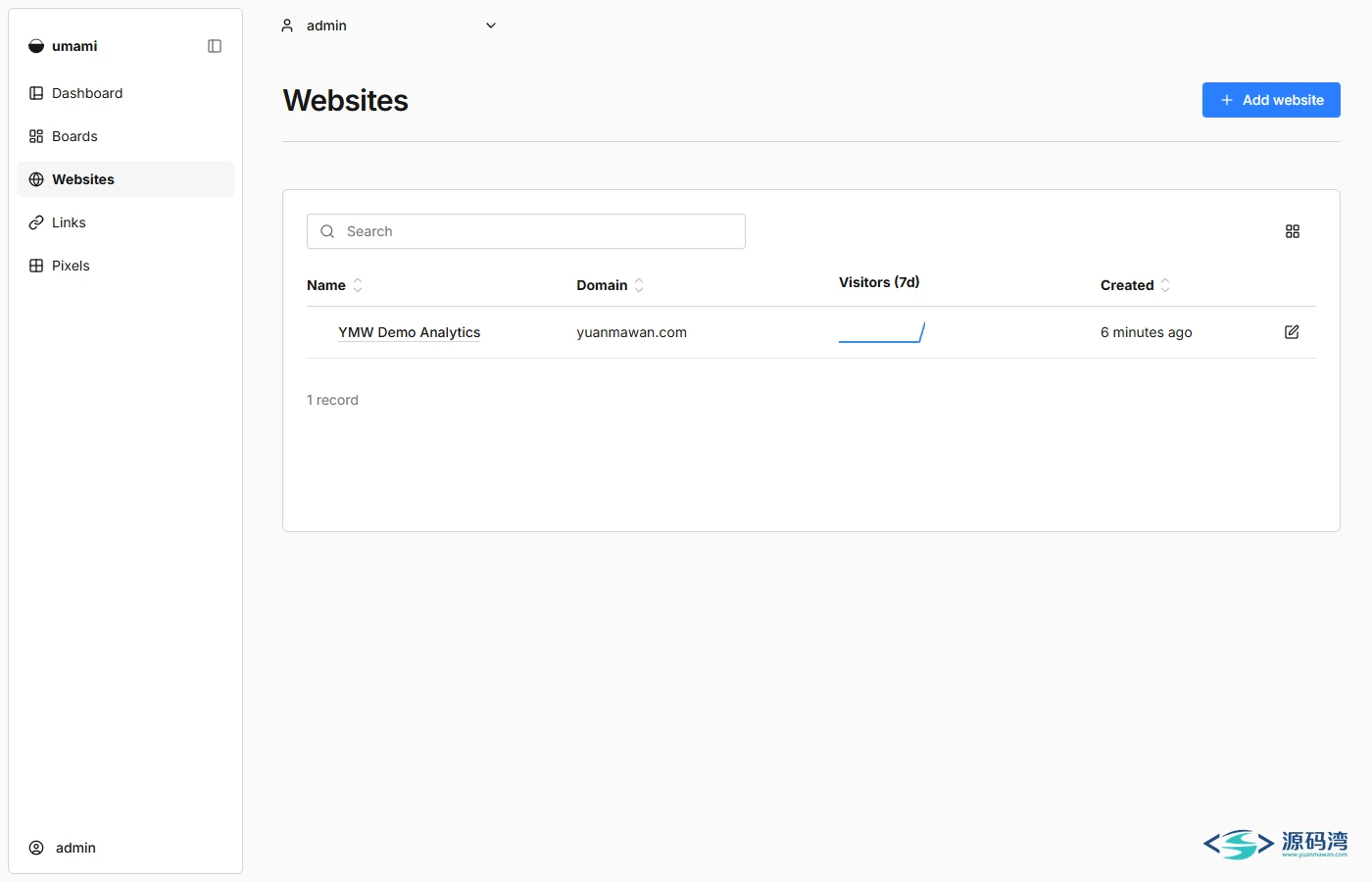Expand the admin team dropdown at top
The height and width of the screenshot is (882, 1372).
pos(389,25)
